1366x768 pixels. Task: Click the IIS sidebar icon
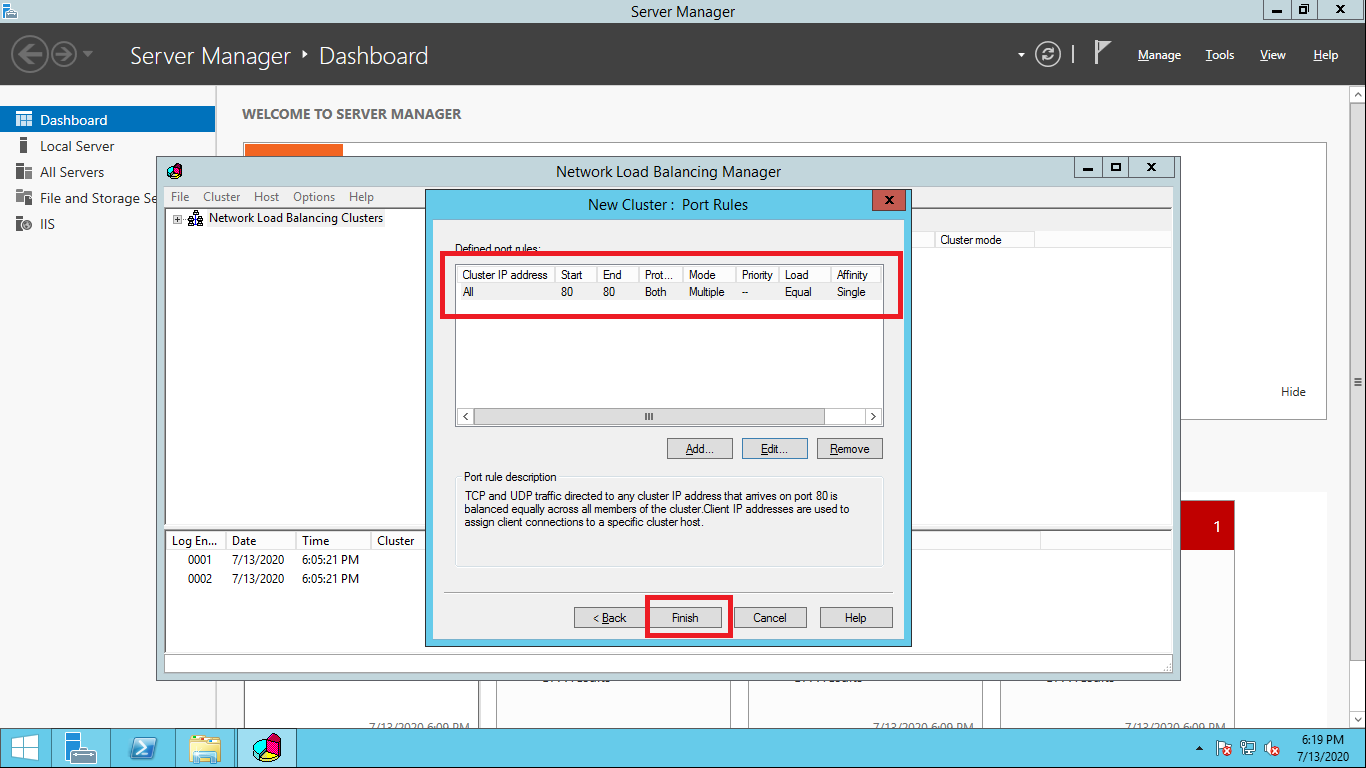24,224
